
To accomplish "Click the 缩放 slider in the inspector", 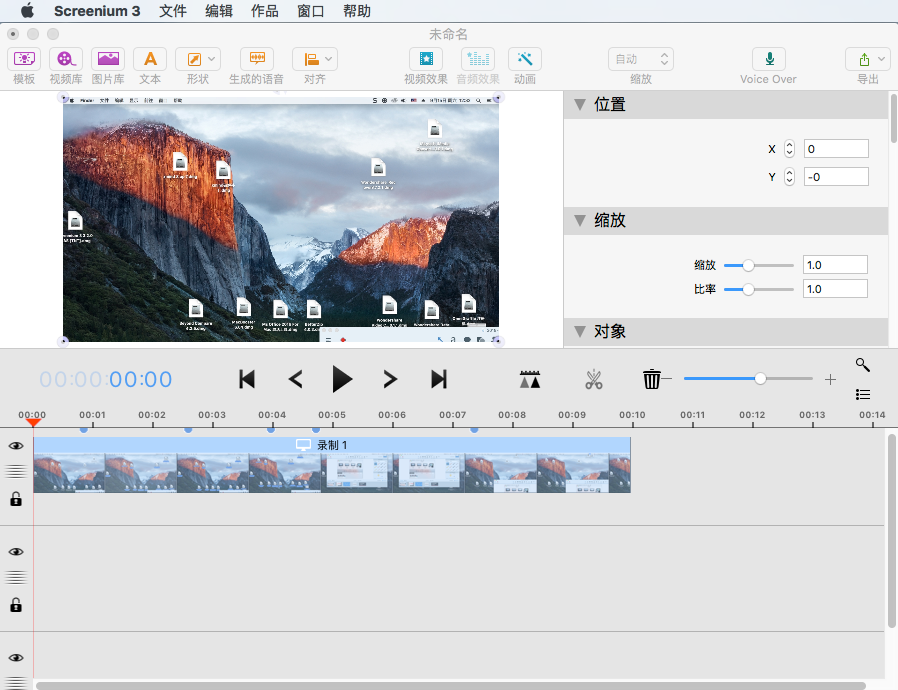I will 758,265.
